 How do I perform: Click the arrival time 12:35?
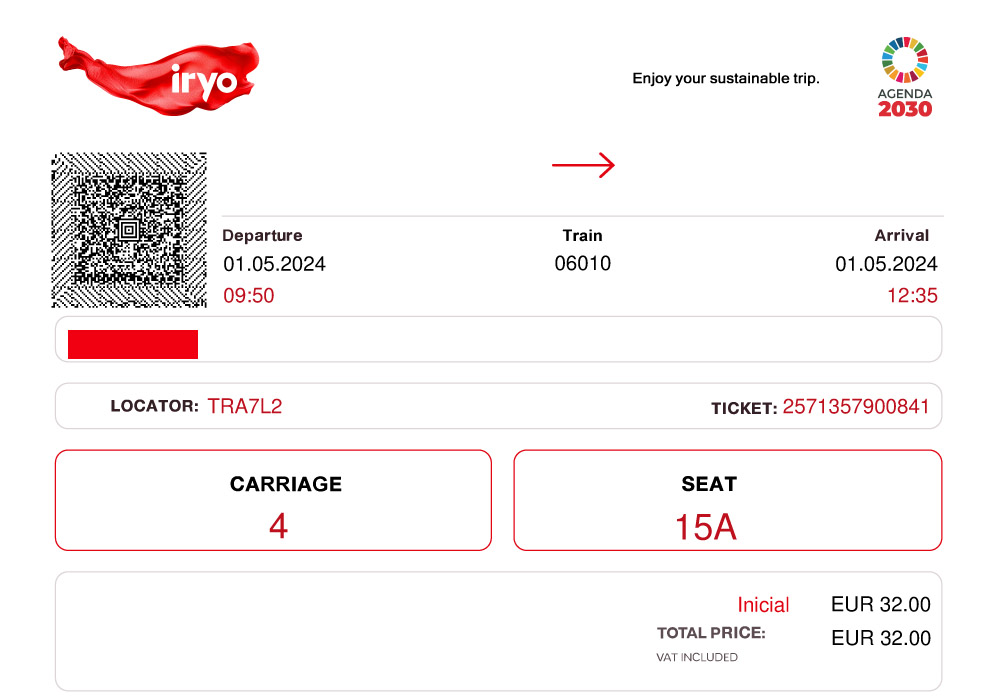912,295
